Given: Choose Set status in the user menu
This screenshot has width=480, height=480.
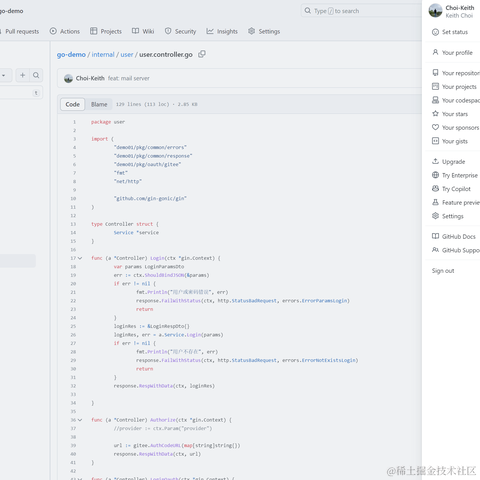Looking at the screenshot, I should [x=455, y=32].
